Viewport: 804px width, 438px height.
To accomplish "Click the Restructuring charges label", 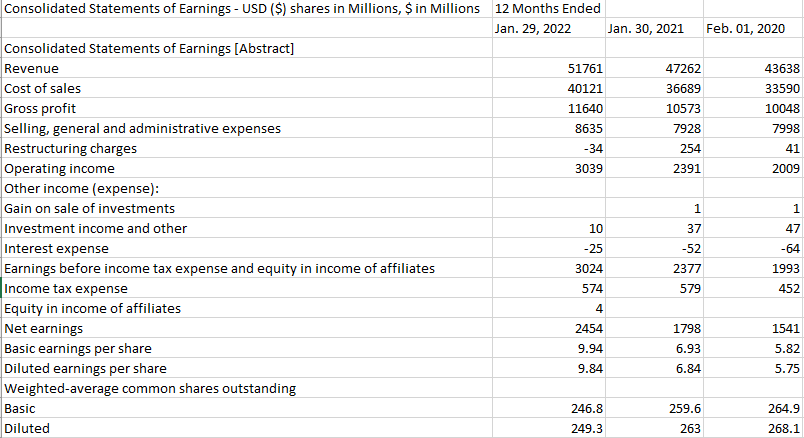I will pyautogui.click(x=71, y=149).
